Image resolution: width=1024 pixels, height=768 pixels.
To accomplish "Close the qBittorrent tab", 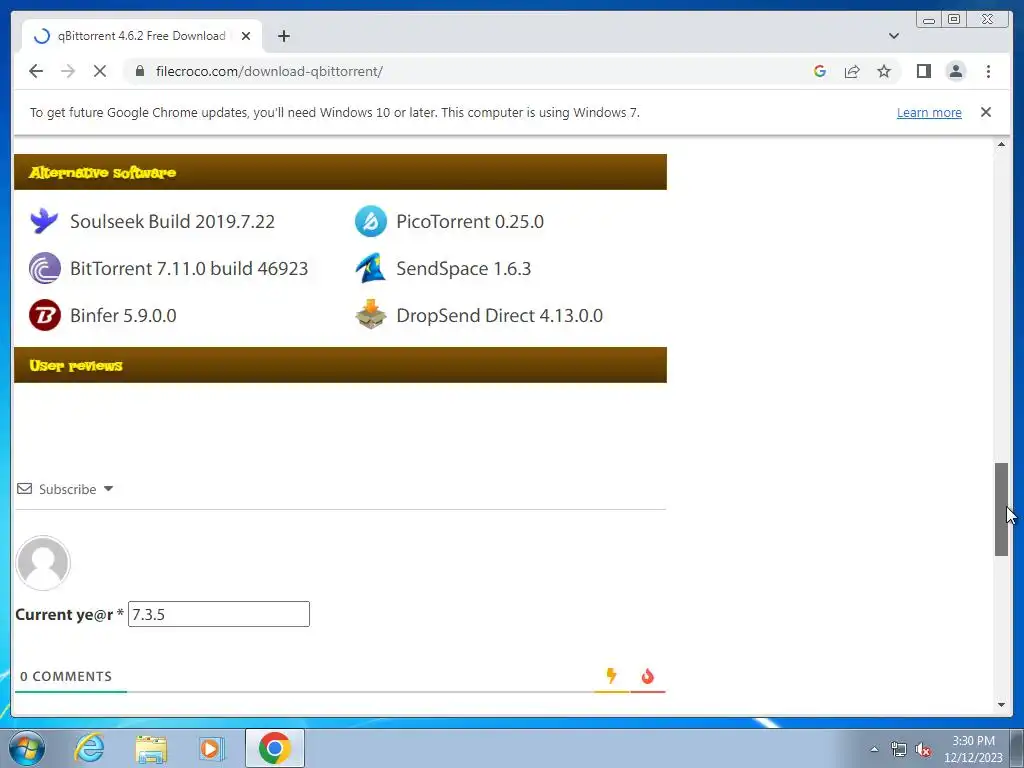I will coord(246,36).
